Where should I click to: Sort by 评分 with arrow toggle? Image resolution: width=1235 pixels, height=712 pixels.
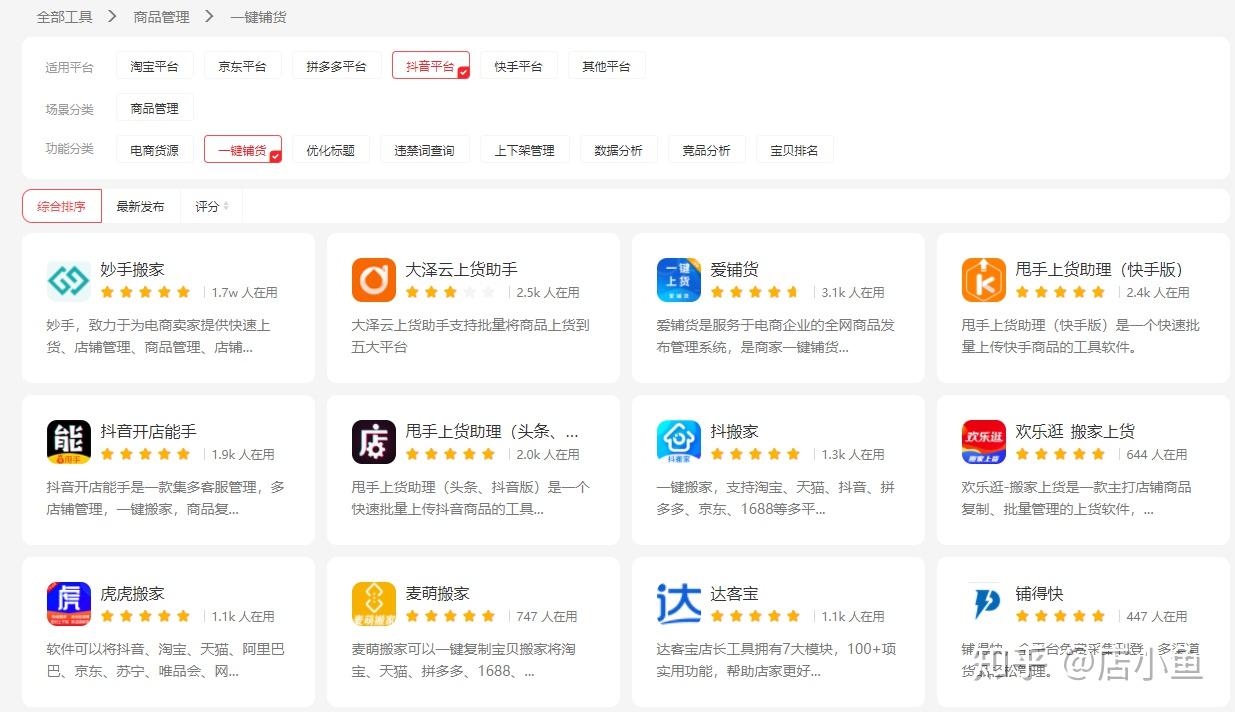point(211,206)
